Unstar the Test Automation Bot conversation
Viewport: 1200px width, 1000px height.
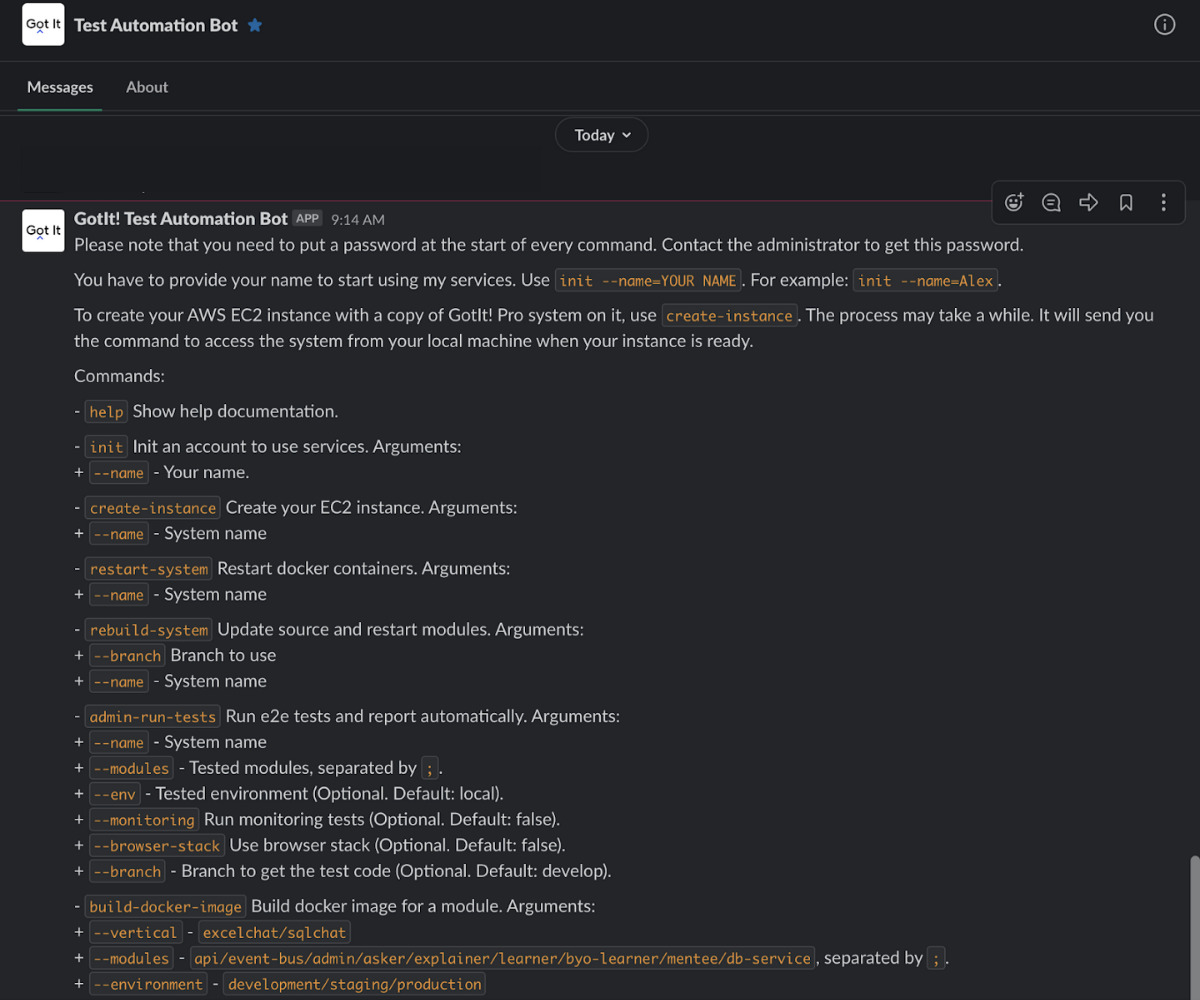click(x=255, y=26)
